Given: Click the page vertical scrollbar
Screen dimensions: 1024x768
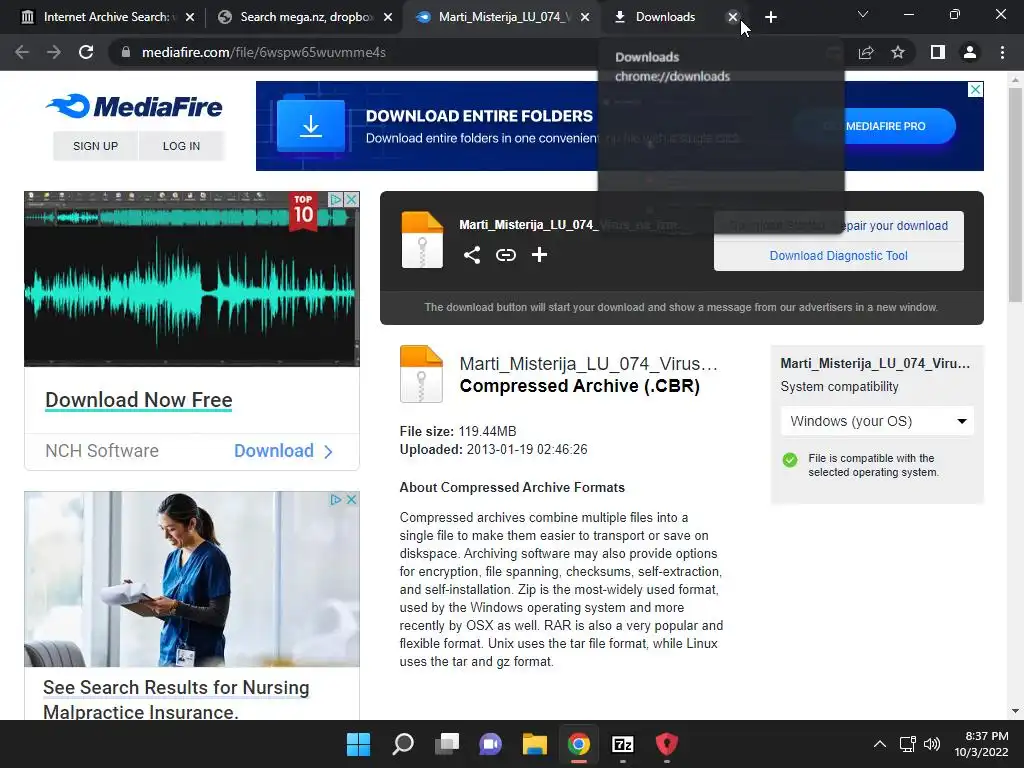Looking at the screenshot, I should click(x=1015, y=196).
